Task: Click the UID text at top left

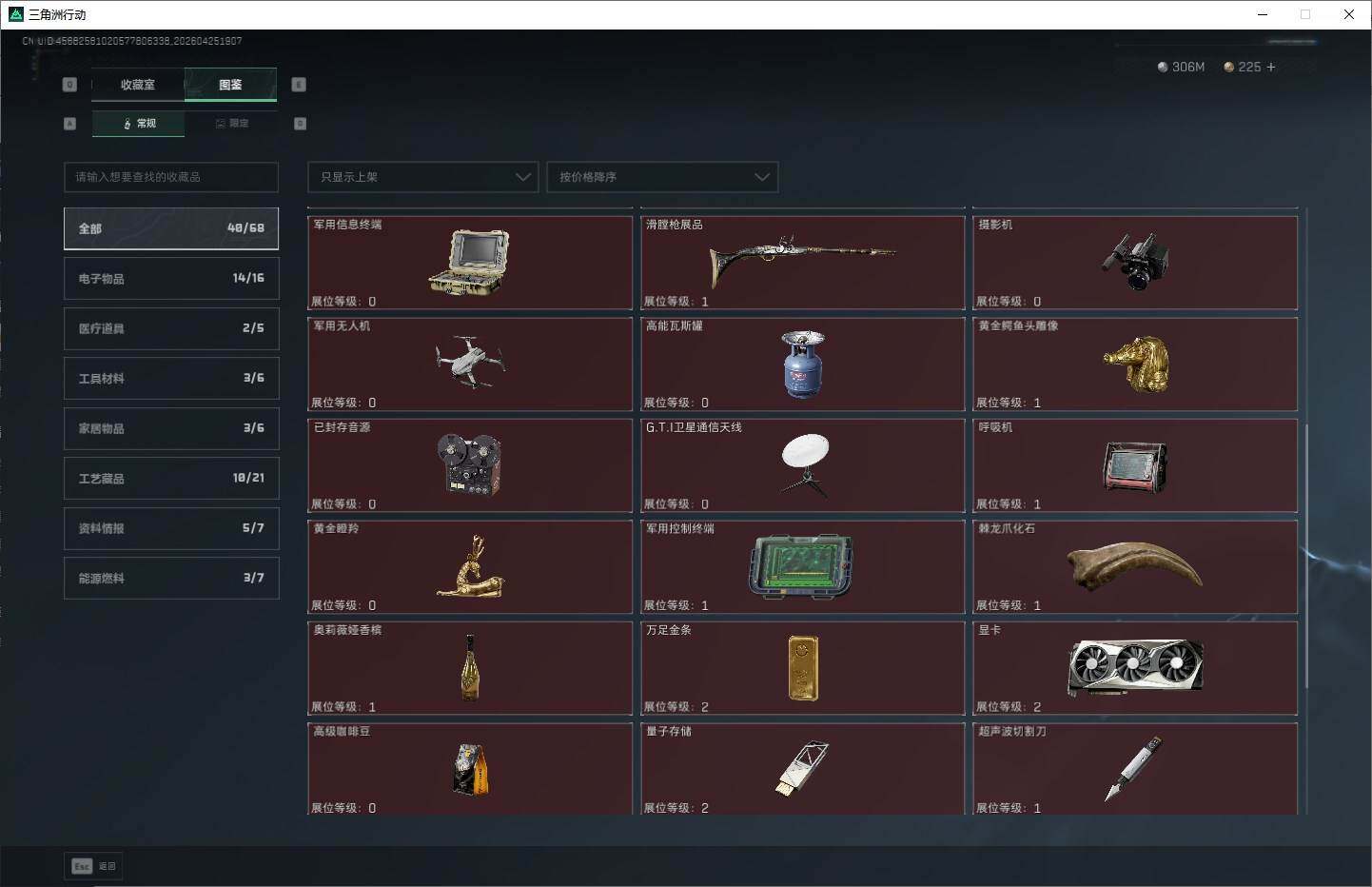Action: [132, 41]
